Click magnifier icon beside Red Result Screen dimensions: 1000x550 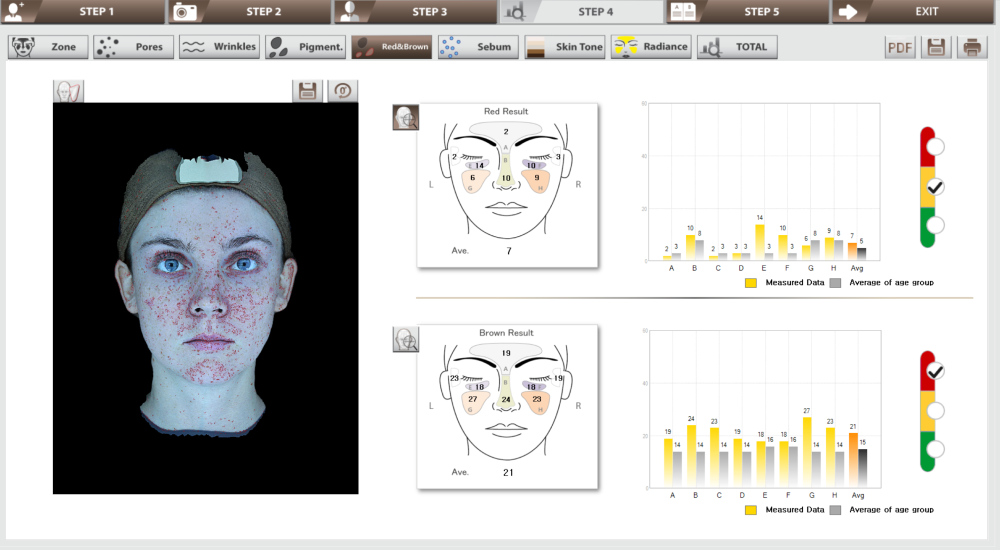[406, 118]
